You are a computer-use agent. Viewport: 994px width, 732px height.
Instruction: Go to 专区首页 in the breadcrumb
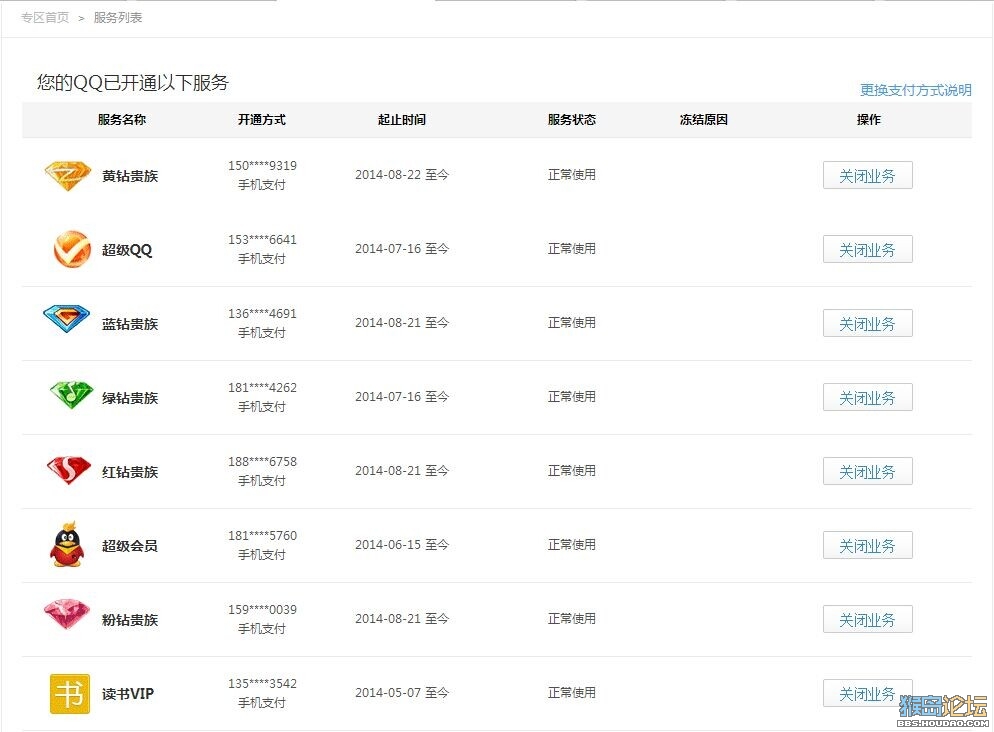coord(45,18)
